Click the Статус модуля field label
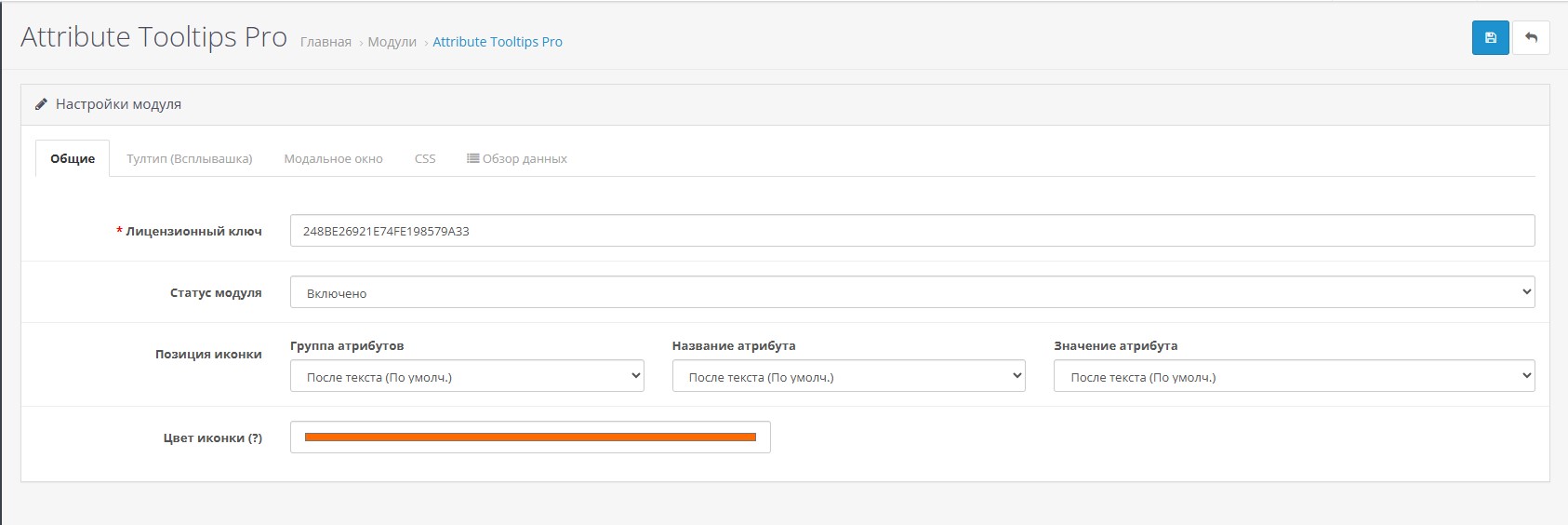Image resolution: width=1568 pixels, height=525 pixels. pos(216,292)
